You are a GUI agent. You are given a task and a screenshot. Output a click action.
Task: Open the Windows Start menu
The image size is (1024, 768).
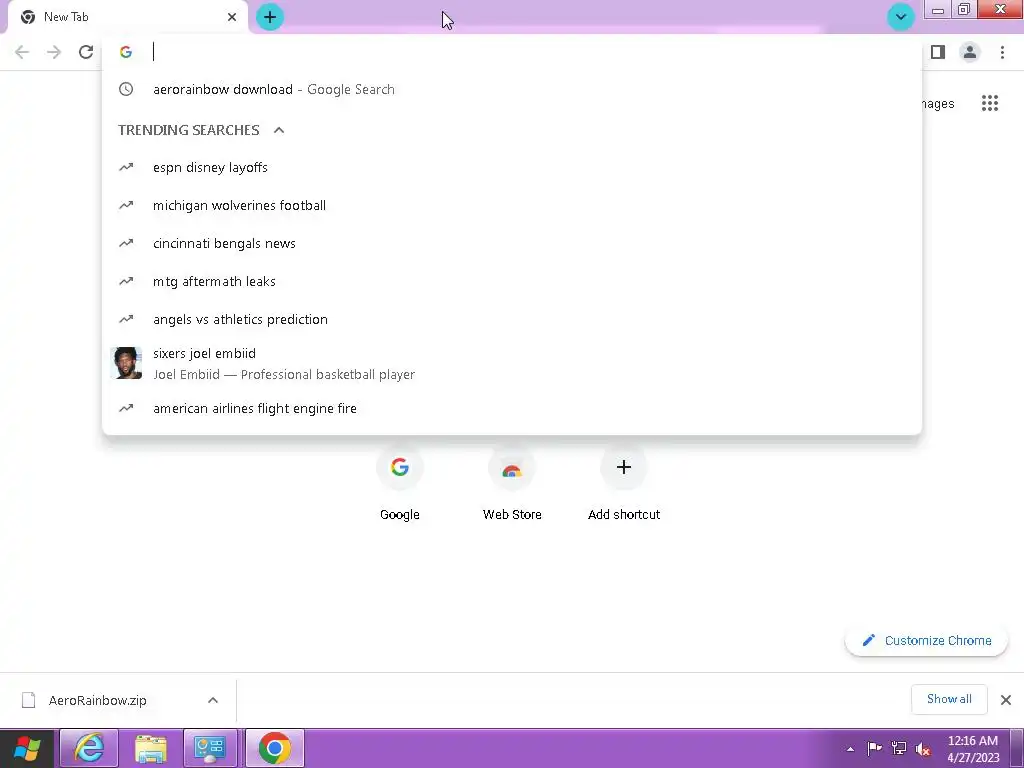click(x=27, y=748)
